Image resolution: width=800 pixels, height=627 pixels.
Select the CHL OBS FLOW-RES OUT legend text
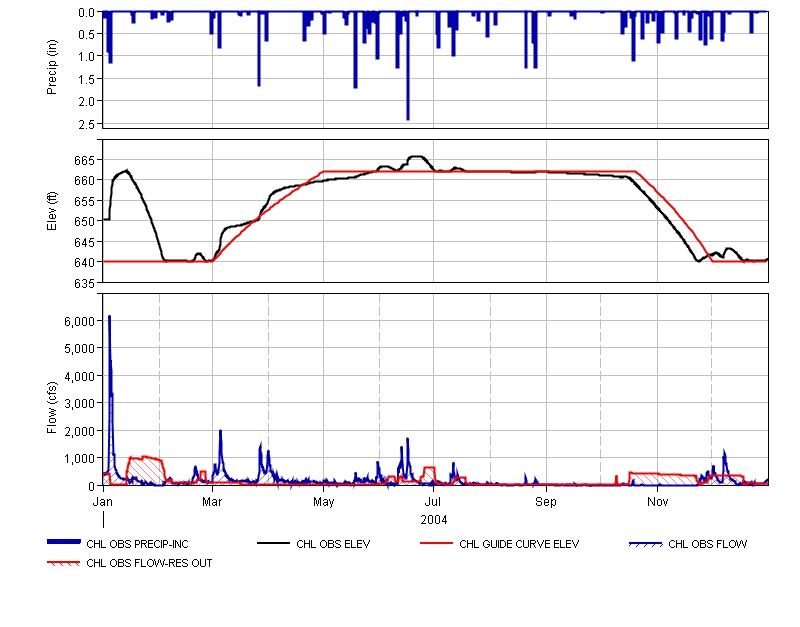click(x=149, y=563)
